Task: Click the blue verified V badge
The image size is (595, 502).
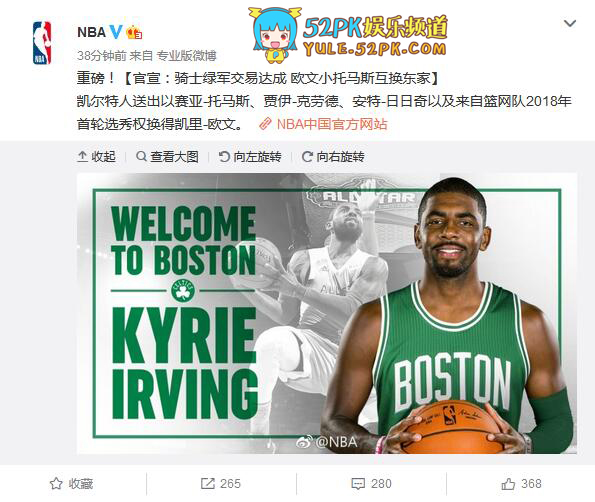Action: pyautogui.click(x=116, y=32)
